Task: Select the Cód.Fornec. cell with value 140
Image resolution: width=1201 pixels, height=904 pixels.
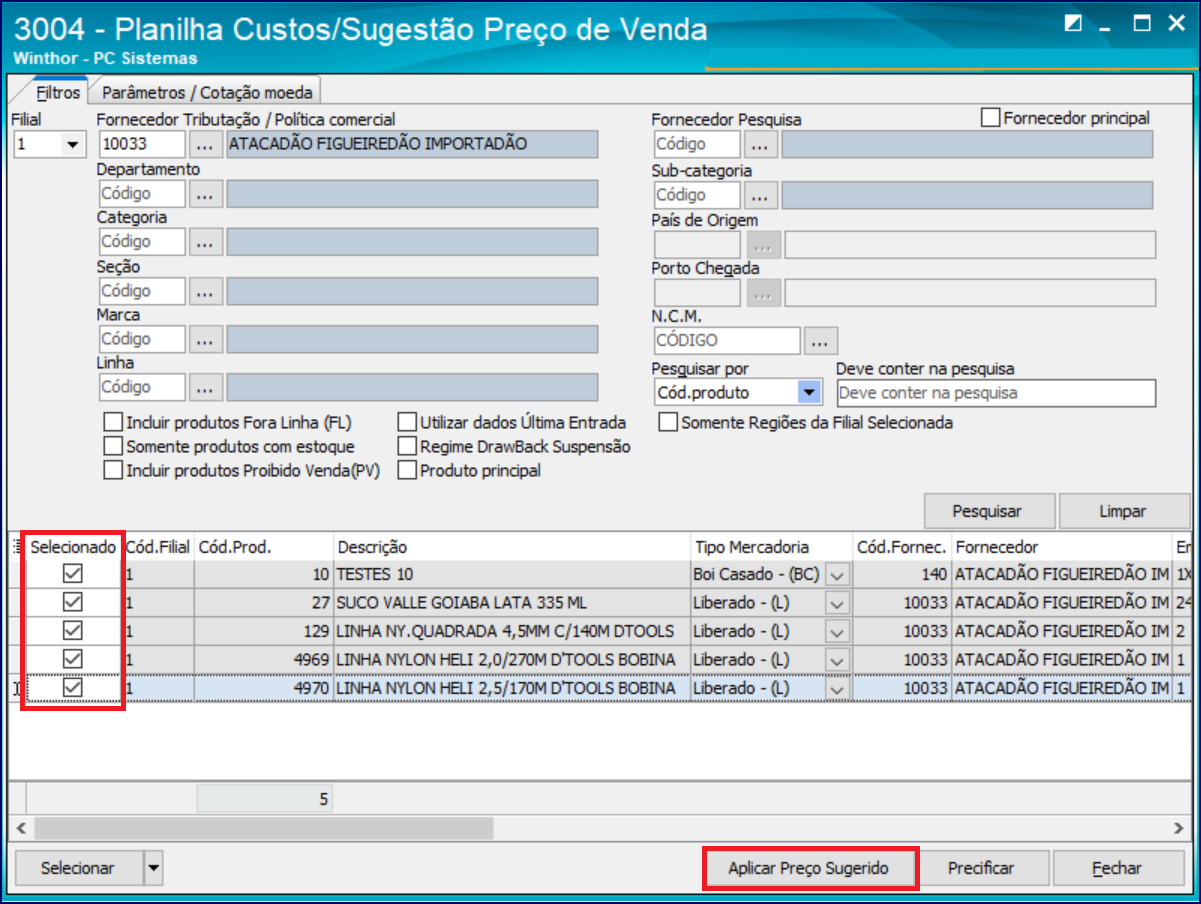Action: 902,575
